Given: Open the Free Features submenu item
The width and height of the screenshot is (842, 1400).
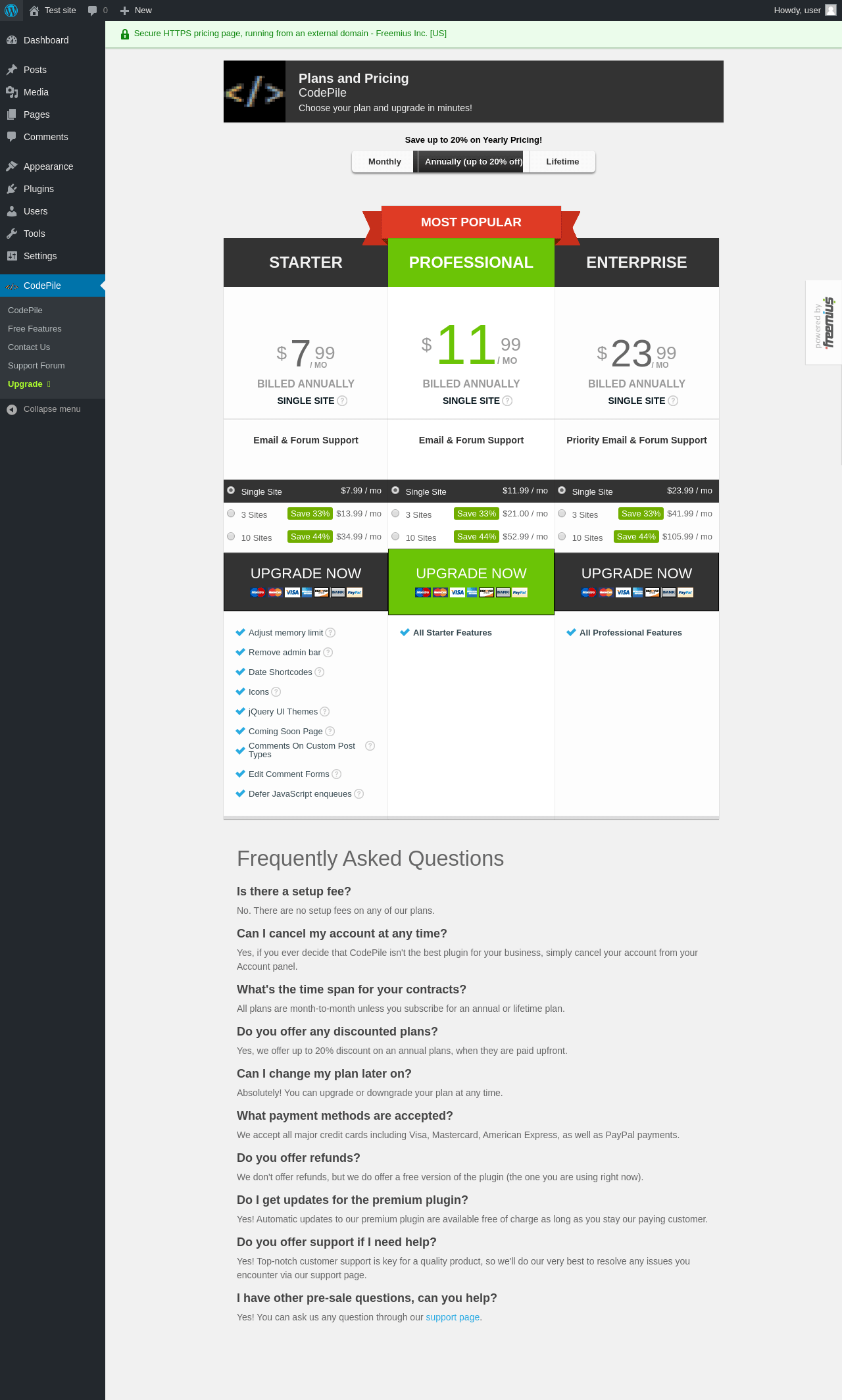Looking at the screenshot, I should point(53,329).
